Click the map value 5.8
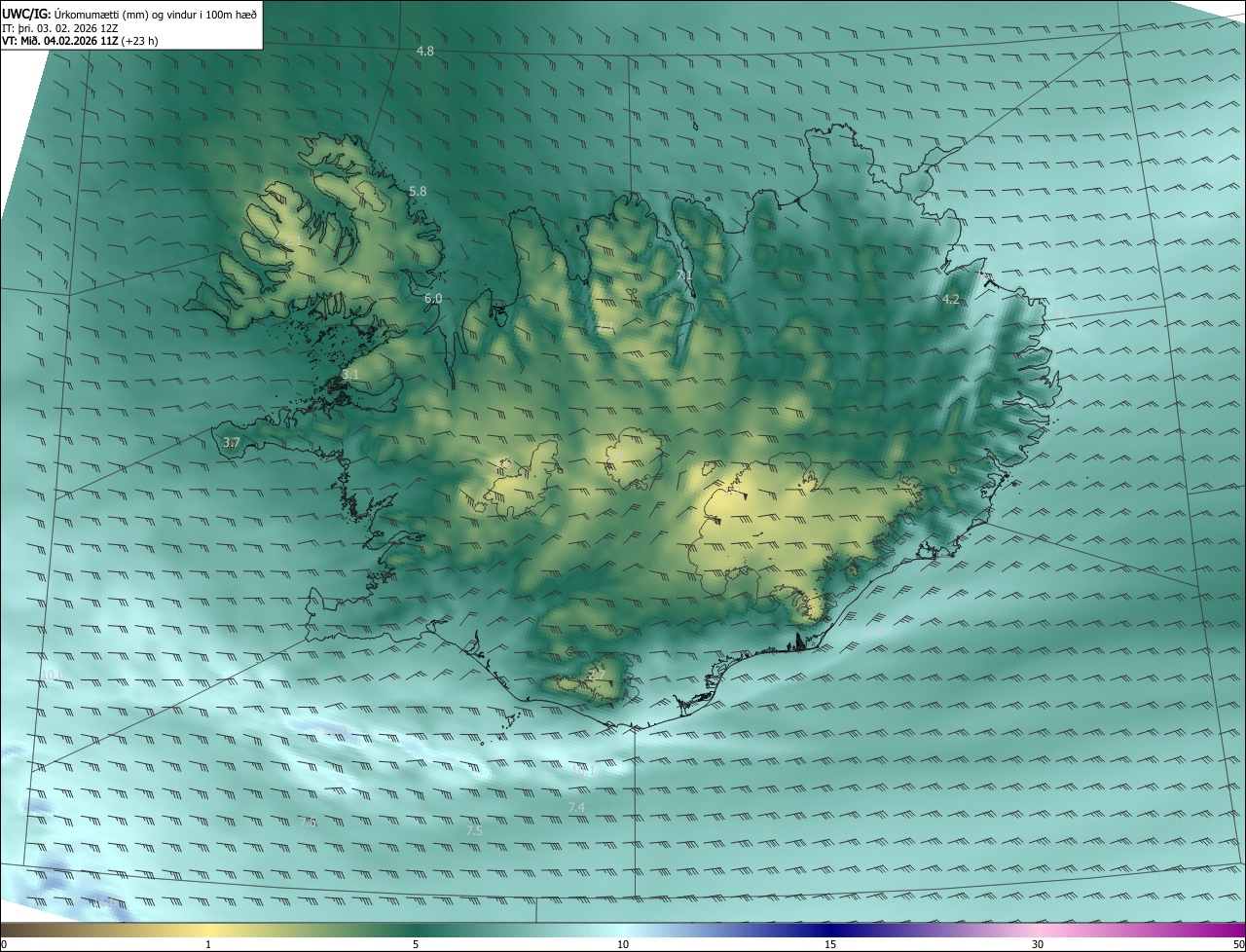The image size is (1246, 952). pyautogui.click(x=418, y=192)
